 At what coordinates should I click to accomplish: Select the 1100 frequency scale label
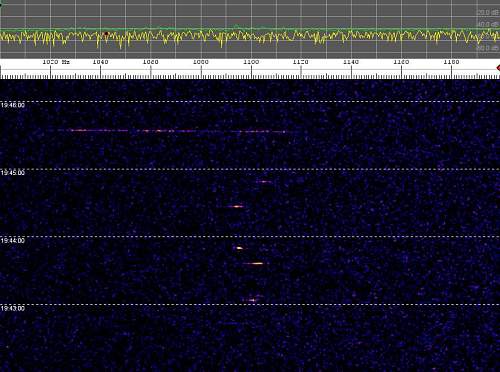pyautogui.click(x=251, y=62)
